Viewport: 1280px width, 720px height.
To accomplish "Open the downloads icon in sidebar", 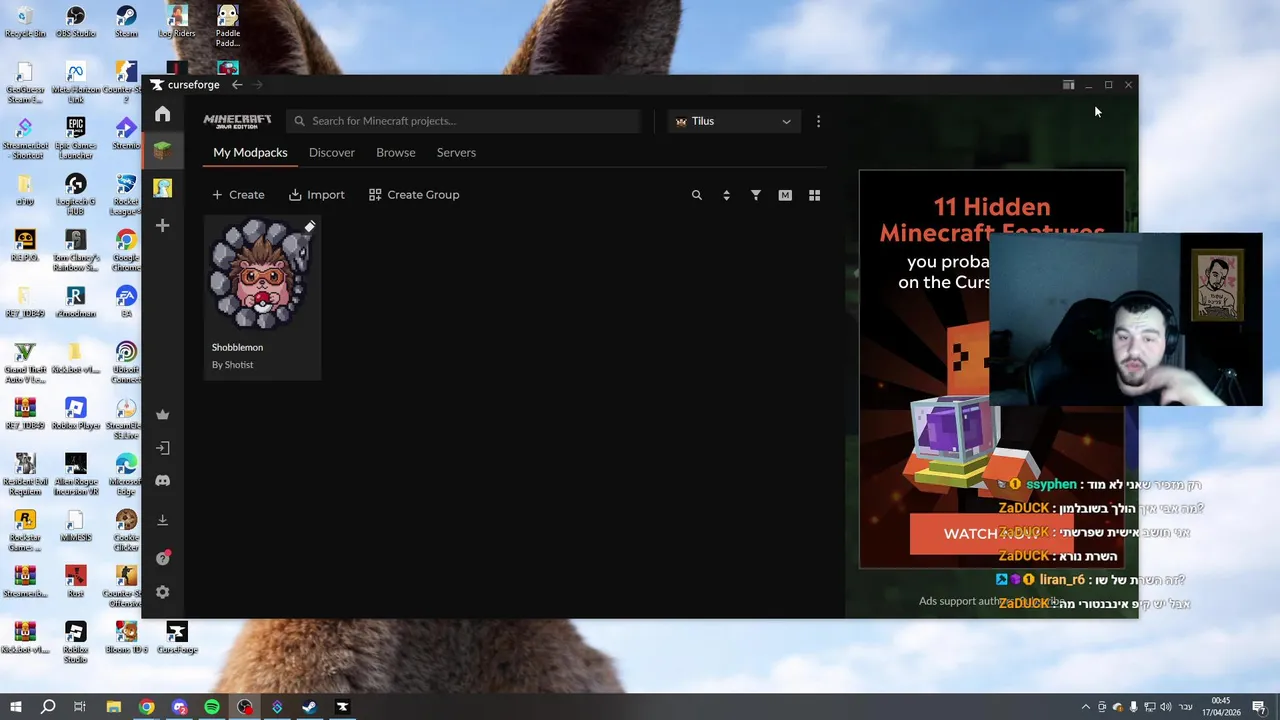I will (162, 520).
